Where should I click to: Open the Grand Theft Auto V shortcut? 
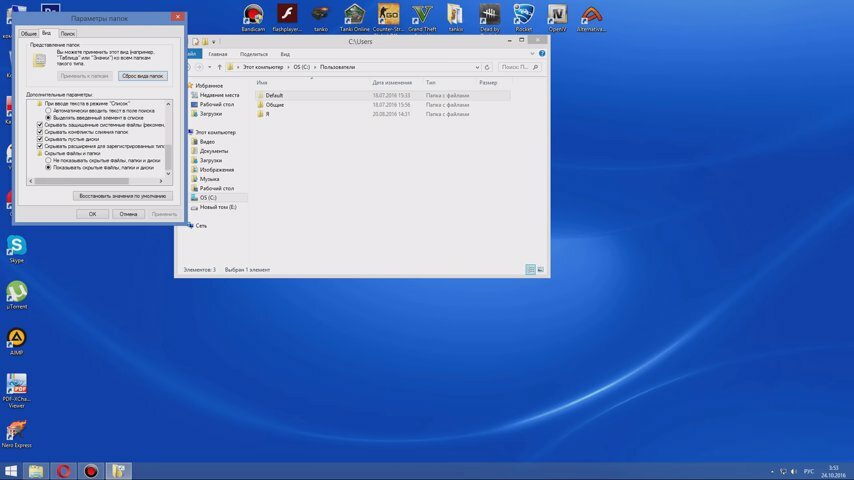coord(422,17)
